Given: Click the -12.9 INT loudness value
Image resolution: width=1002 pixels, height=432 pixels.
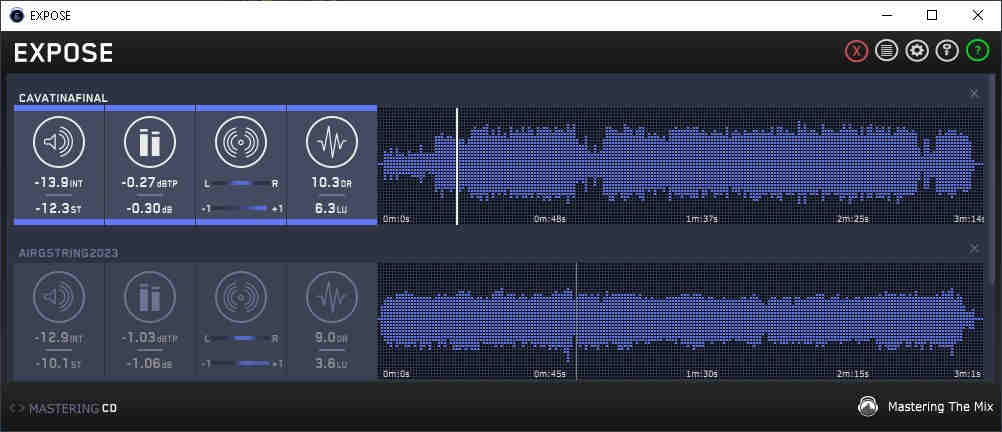Looking at the screenshot, I should (x=59, y=338).
